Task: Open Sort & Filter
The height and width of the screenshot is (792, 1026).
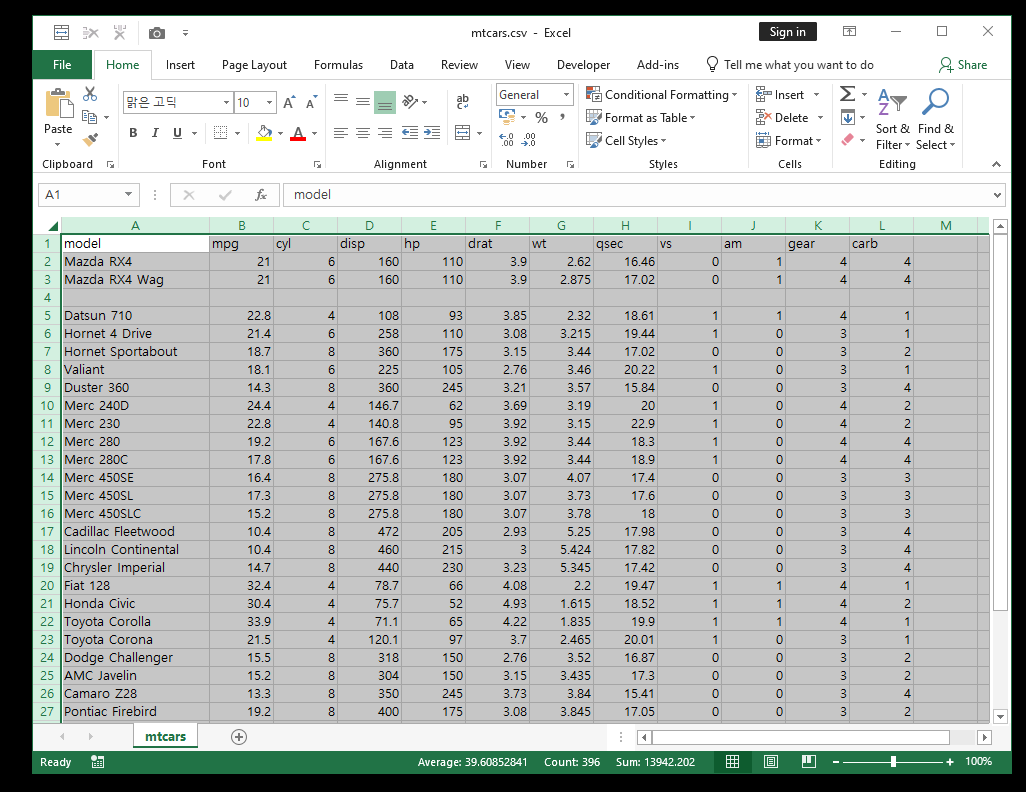Action: (x=893, y=119)
